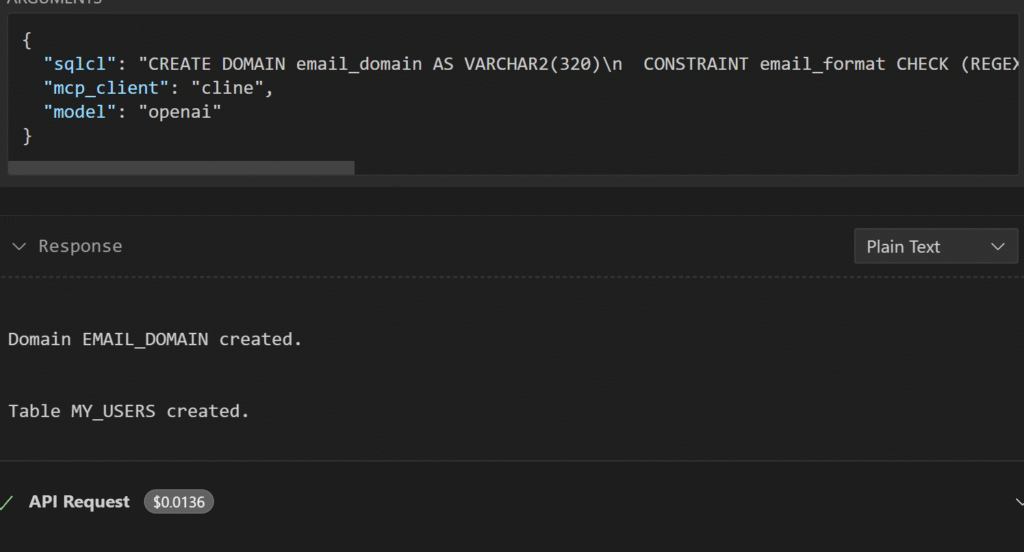Click the CREATE DOMAIN statement text

[x=220, y=64]
